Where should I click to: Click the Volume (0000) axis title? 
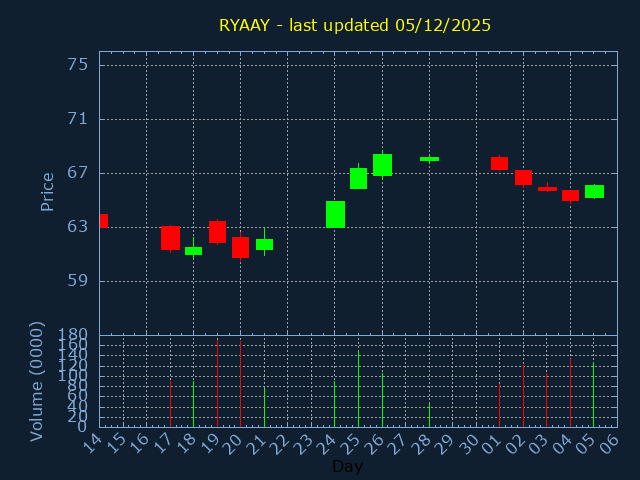[x=37, y=381]
